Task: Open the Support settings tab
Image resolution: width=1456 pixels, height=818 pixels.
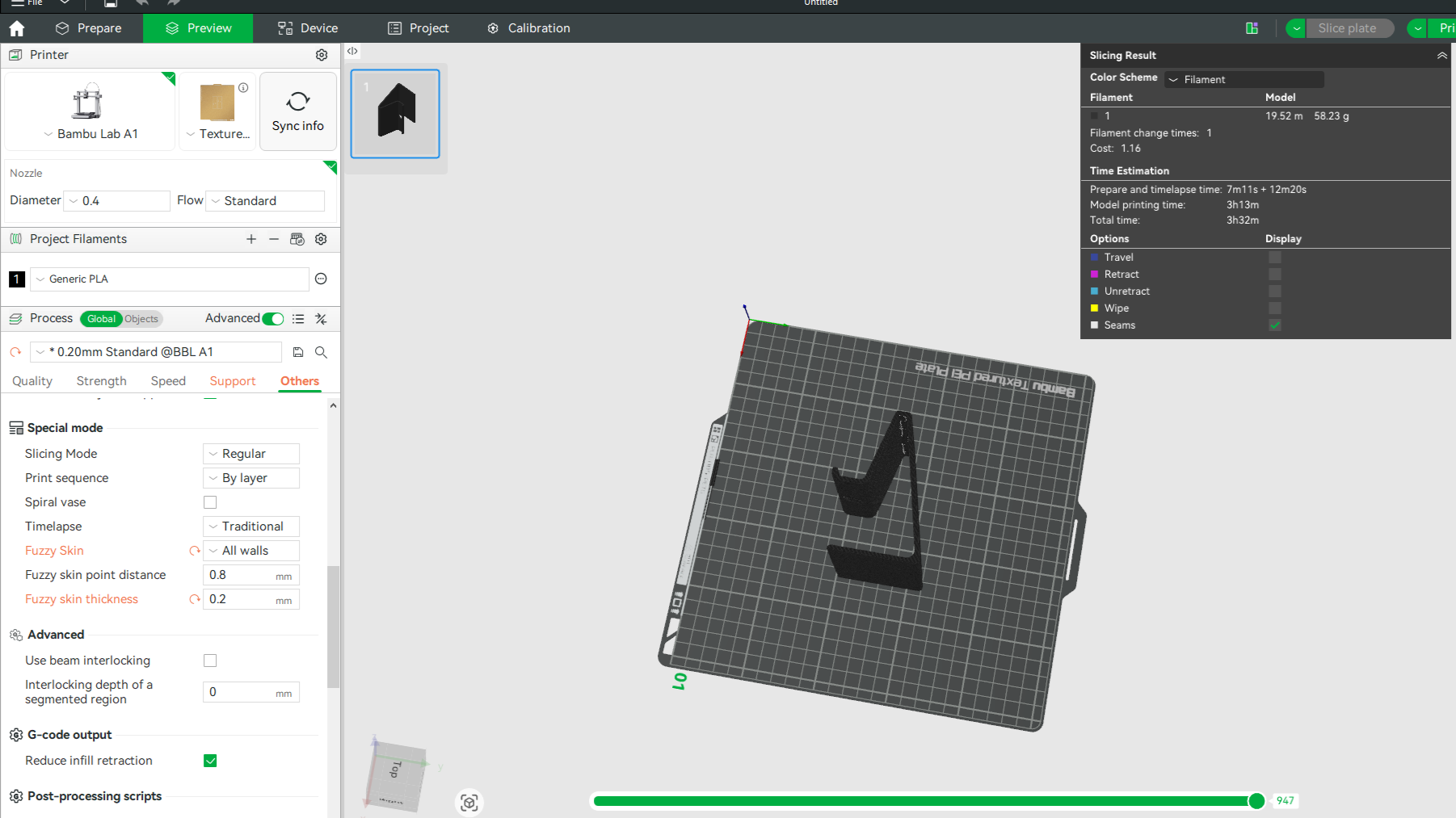Action: [x=233, y=381]
